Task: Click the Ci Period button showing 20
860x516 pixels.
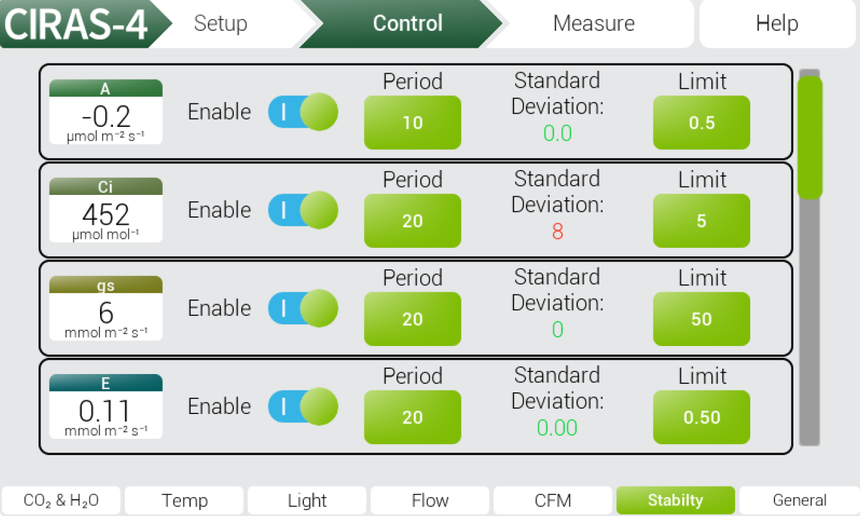Action: (x=412, y=221)
